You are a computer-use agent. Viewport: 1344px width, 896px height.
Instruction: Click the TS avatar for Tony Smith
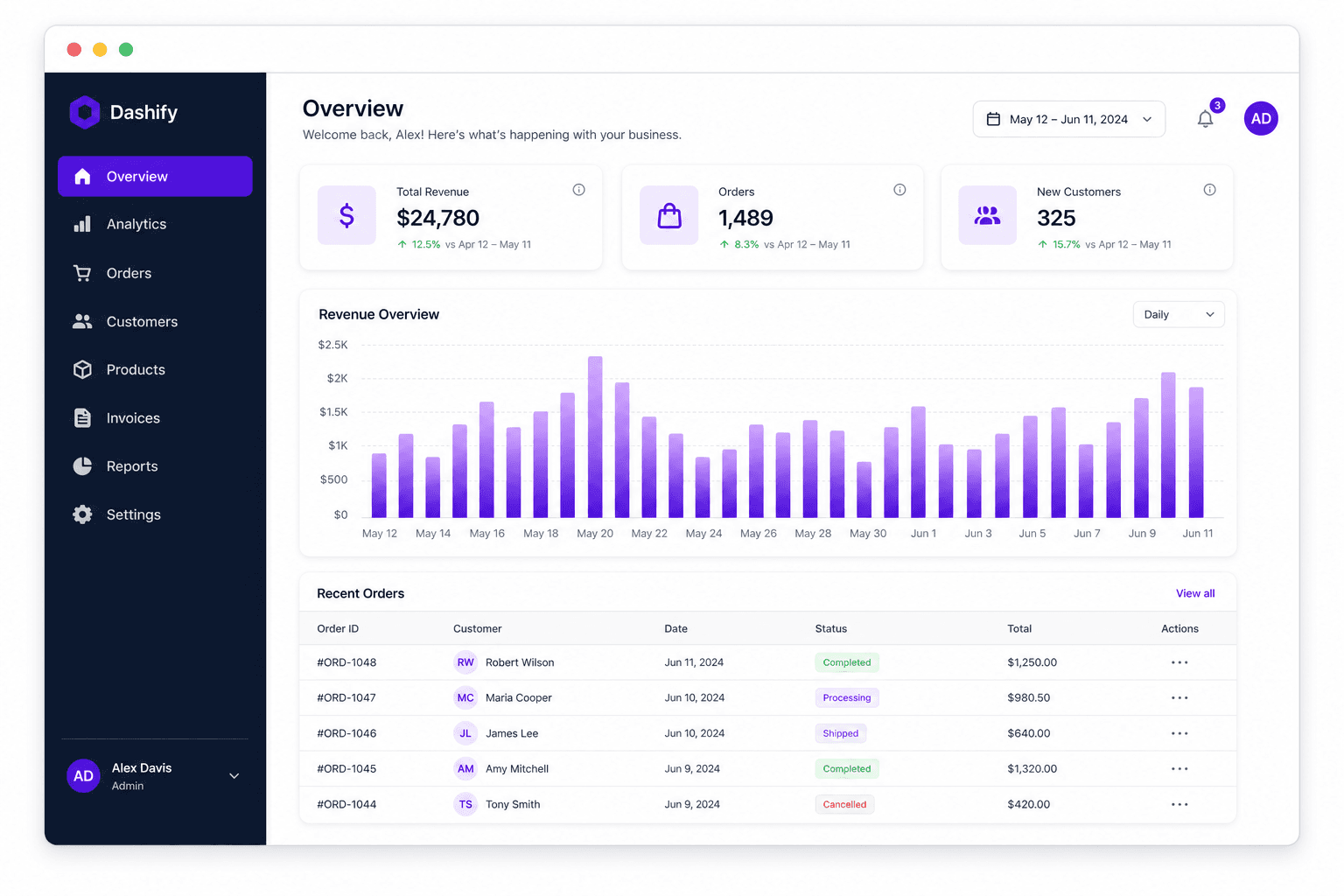(465, 804)
